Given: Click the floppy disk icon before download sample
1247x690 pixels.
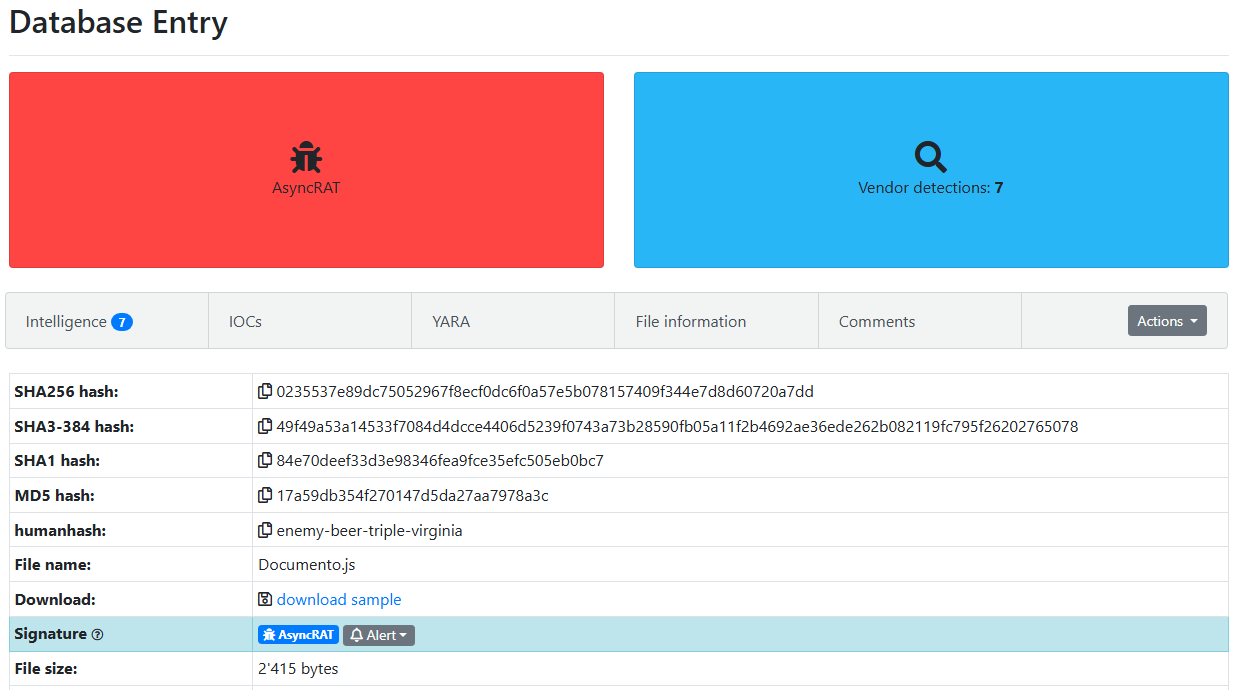Looking at the screenshot, I should click(265, 599).
